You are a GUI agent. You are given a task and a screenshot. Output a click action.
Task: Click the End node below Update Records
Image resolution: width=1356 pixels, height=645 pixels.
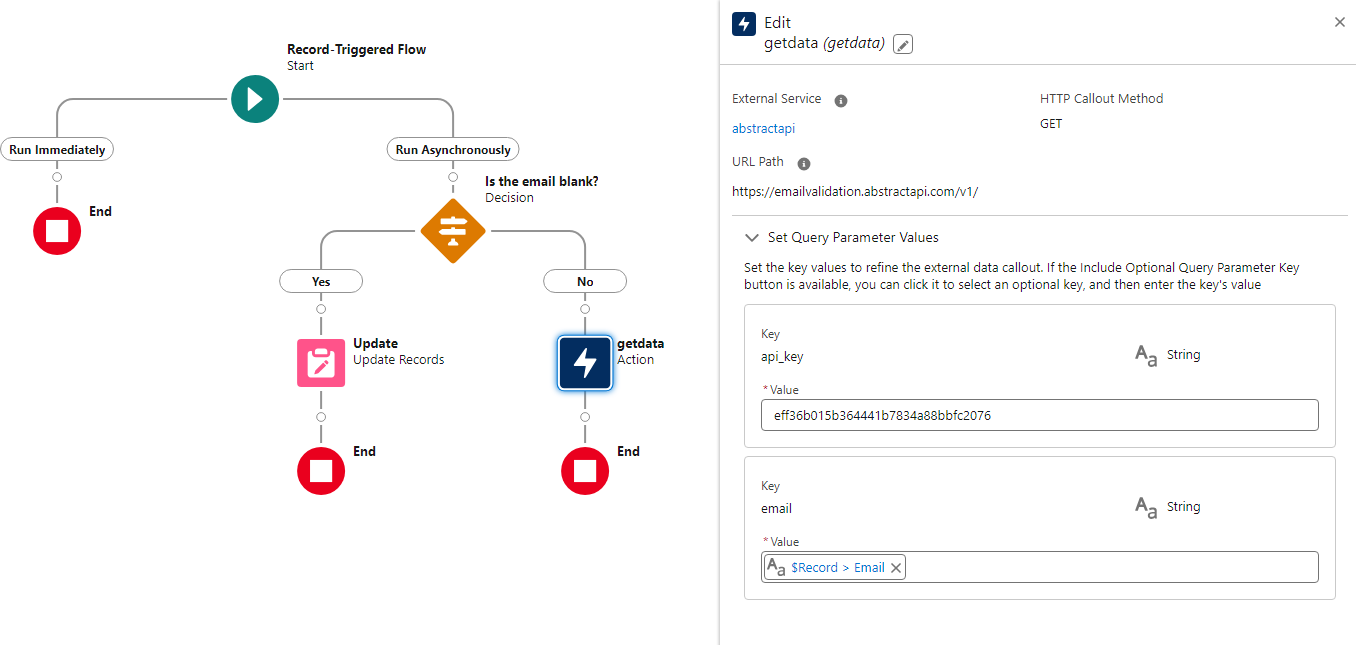click(x=321, y=471)
